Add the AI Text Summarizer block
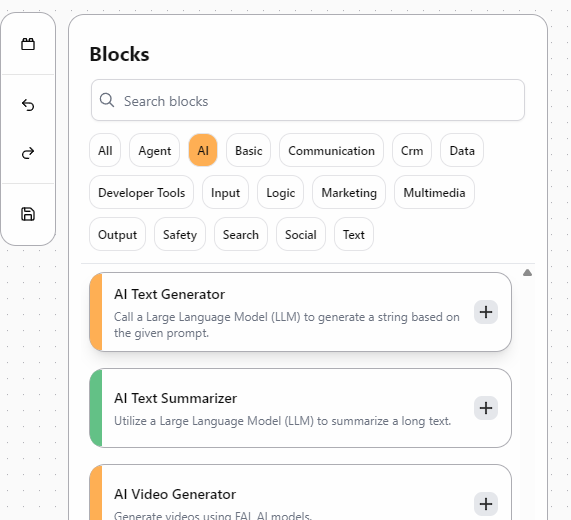This screenshot has width=571, height=520. pos(486,408)
